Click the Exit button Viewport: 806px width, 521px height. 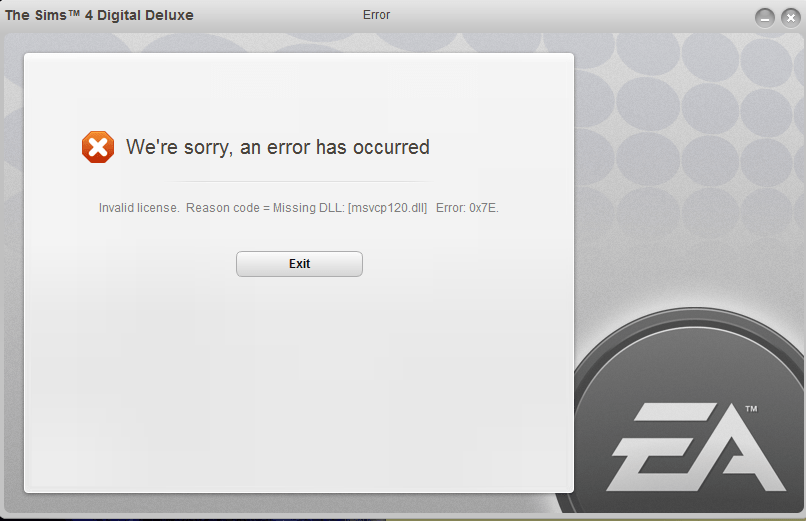click(299, 264)
